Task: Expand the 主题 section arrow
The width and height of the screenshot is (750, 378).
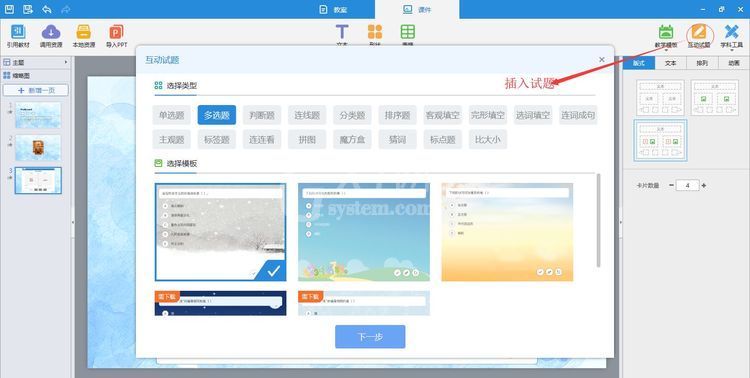Action: point(66,62)
